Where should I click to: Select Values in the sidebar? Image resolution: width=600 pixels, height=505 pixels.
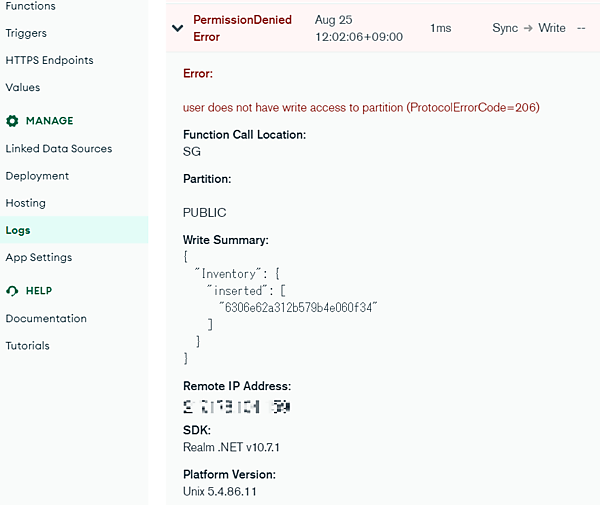(23, 87)
